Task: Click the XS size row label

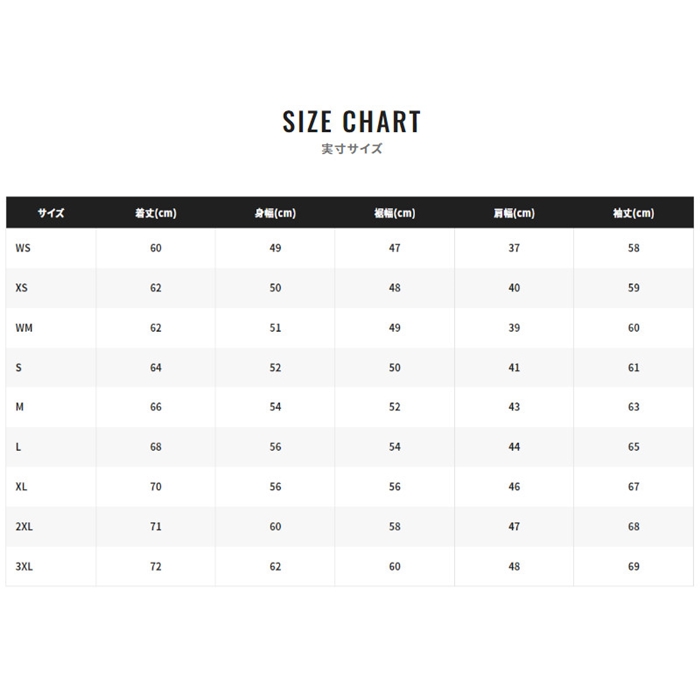Action: click(23, 288)
